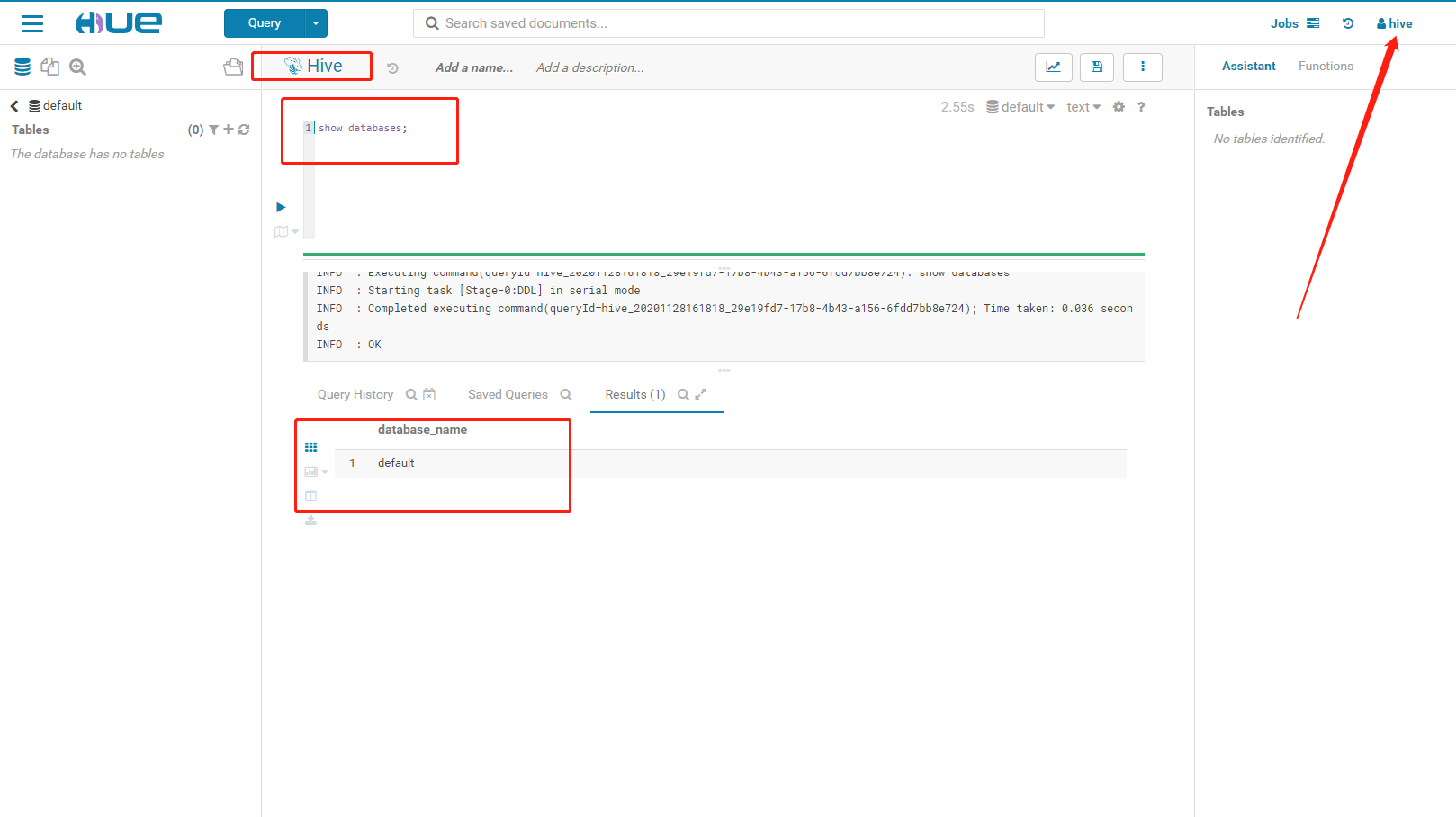1456x817 pixels.
Task: Open the search-in-assist magnifier icon
Action: [x=77, y=67]
